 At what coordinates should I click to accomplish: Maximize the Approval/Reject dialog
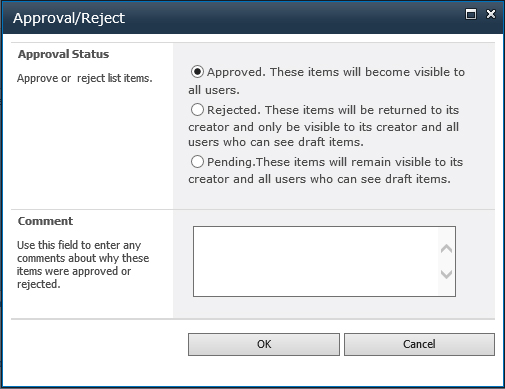[x=471, y=14]
